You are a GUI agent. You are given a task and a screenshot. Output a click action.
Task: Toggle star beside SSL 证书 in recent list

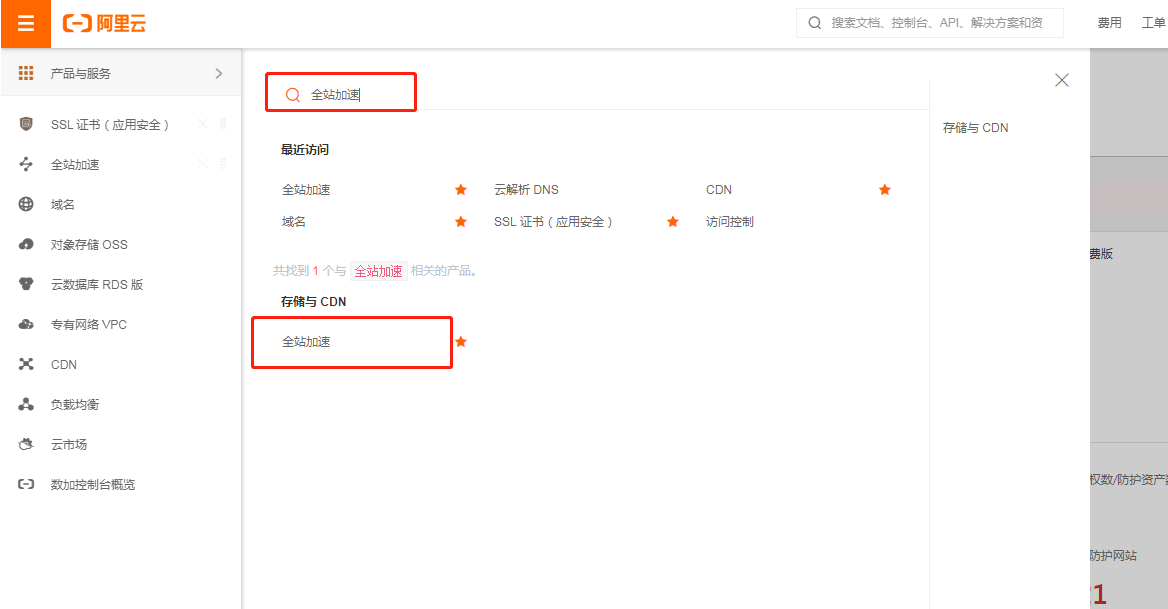click(x=673, y=222)
